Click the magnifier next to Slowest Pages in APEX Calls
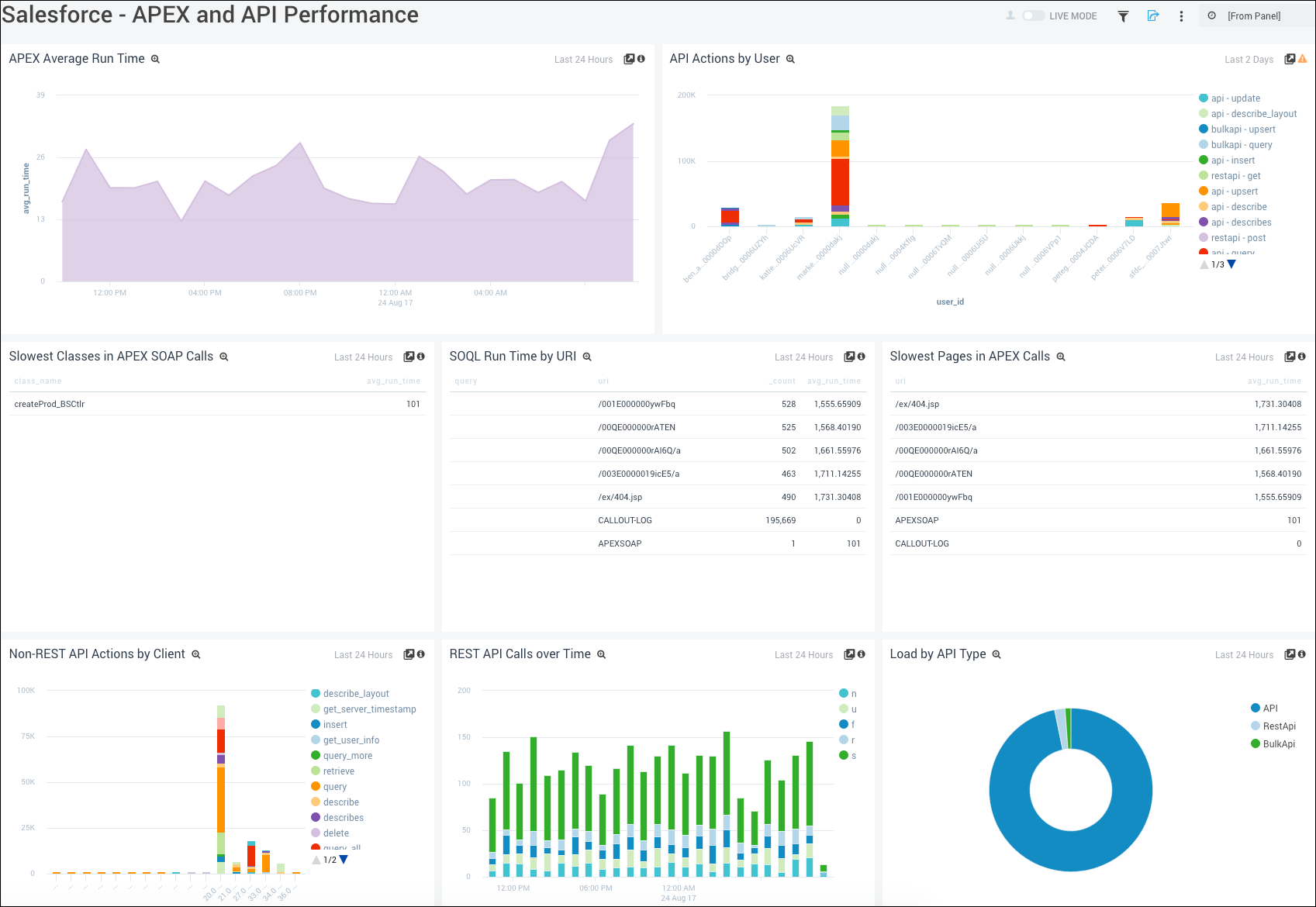The width and height of the screenshot is (1316, 907). (1060, 357)
